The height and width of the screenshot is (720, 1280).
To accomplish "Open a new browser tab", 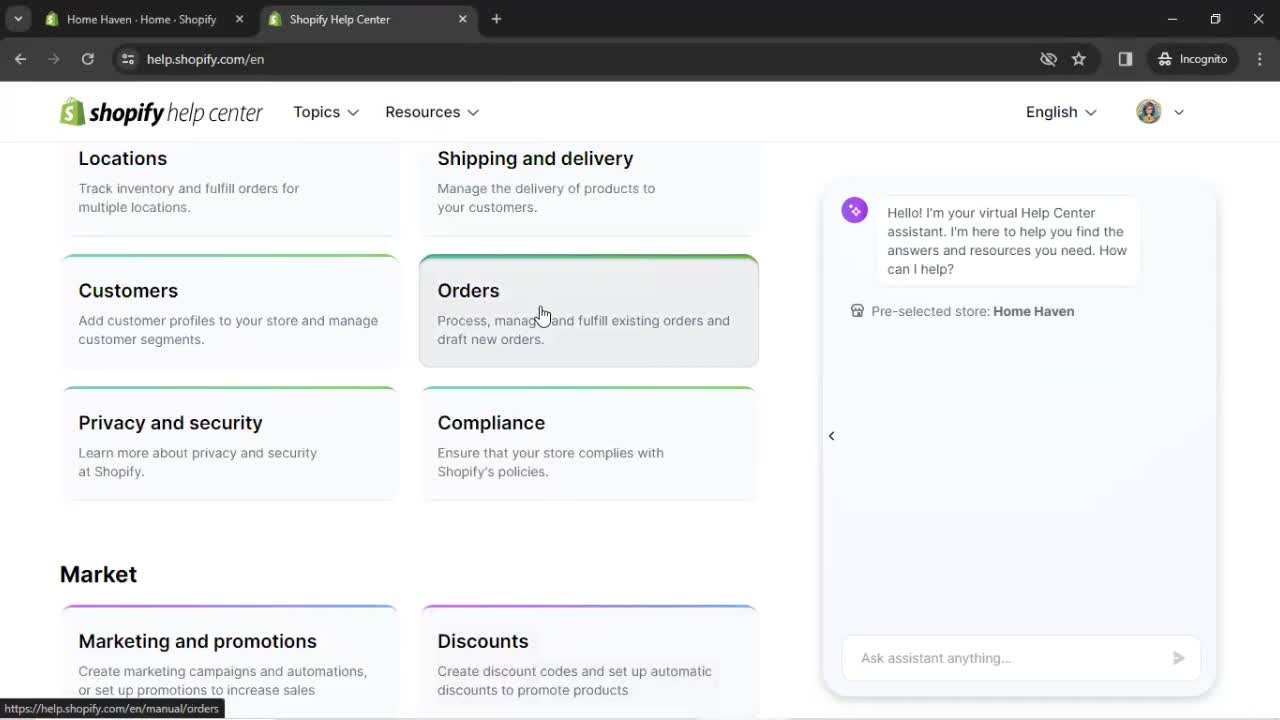I will [x=496, y=19].
